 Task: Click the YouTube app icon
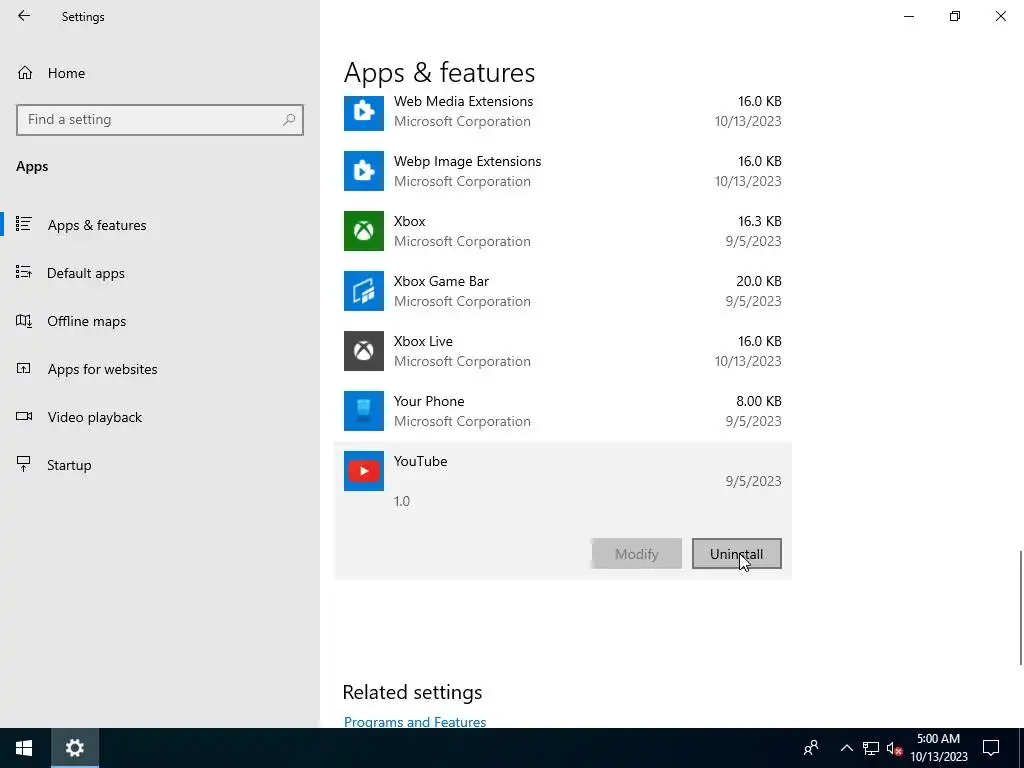pos(364,471)
